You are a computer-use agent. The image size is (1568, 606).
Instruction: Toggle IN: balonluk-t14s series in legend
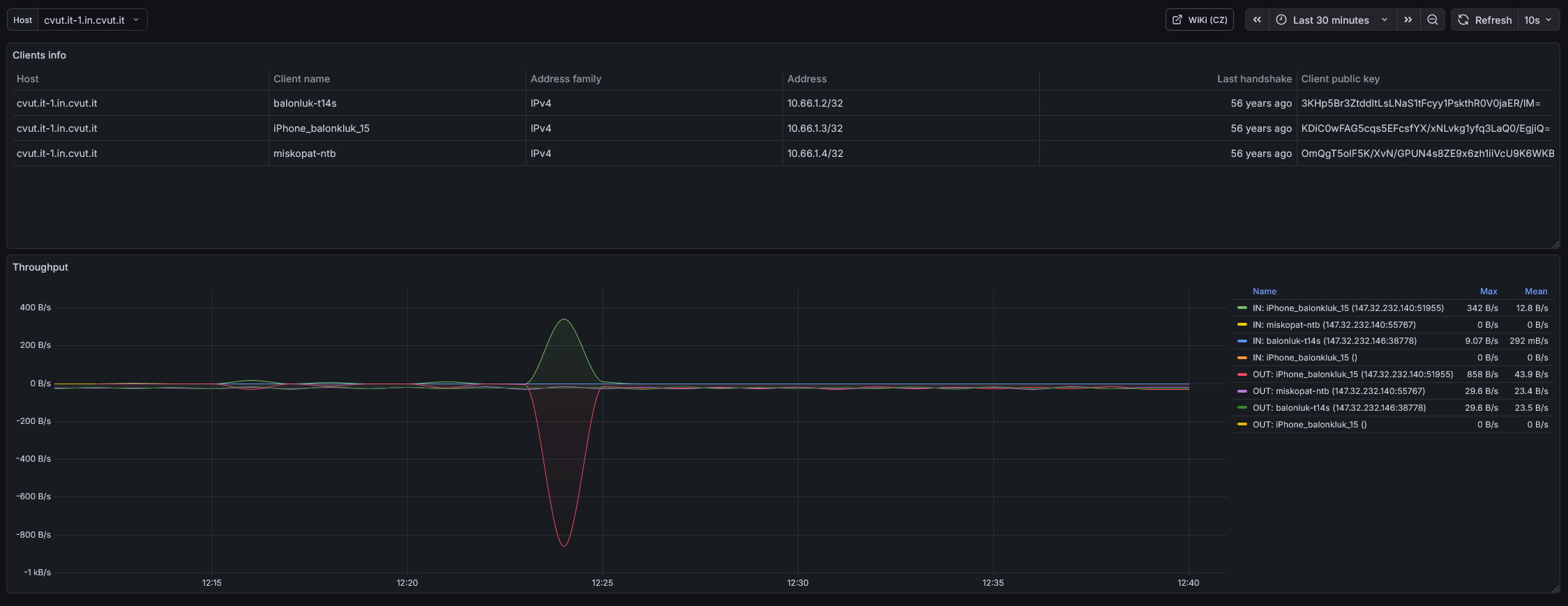pyautogui.click(x=1334, y=341)
